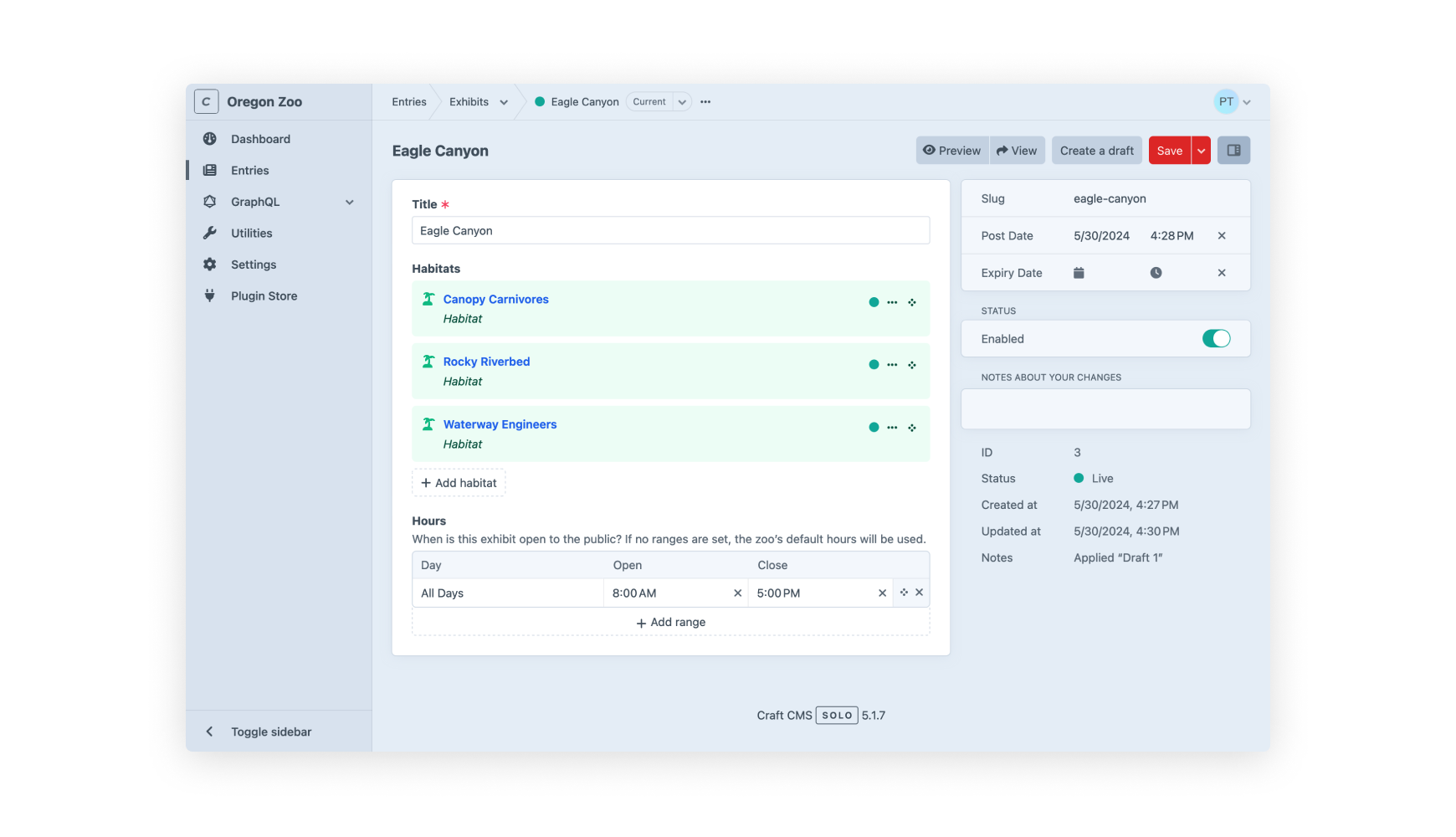This screenshot has height=837, width=1456.
Task: Set an expiry time via the clock icon
Action: 1156,272
